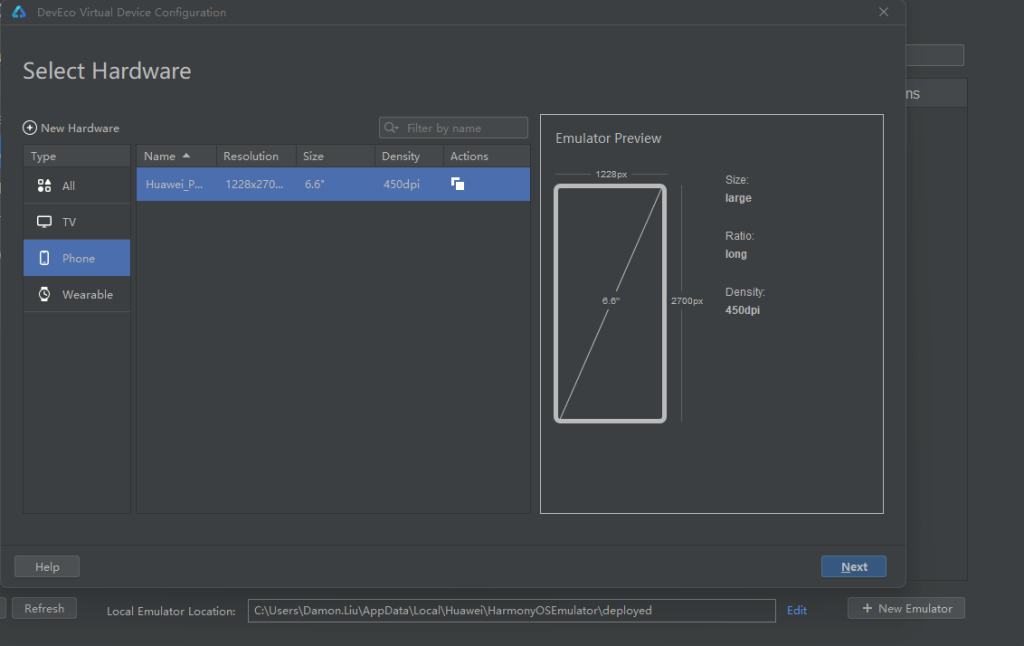Sort by the Name column header
The height and width of the screenshot is (646, 1024).
(x=176, y=156)
